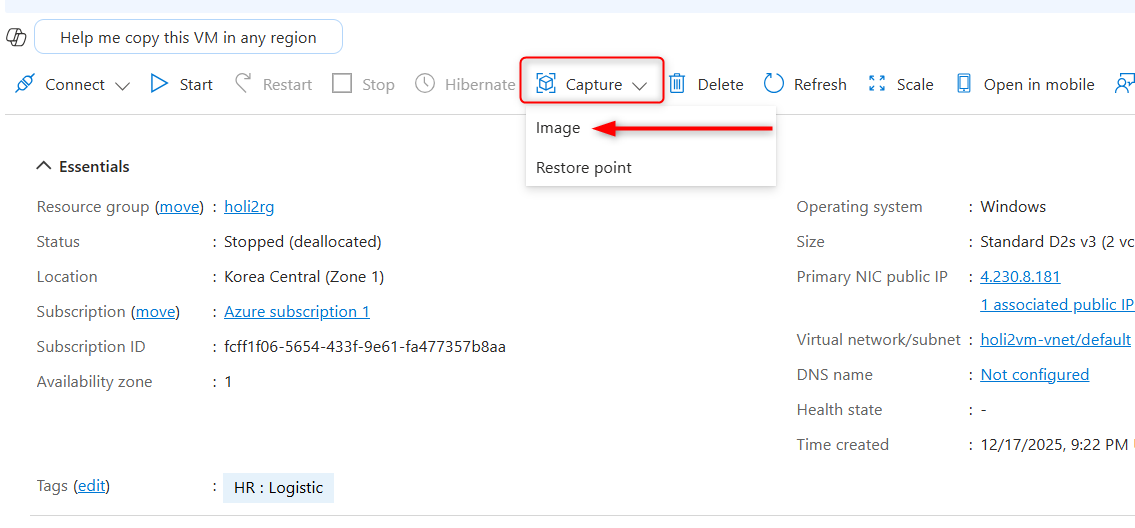
Task: Click the Connect plug icon
Action: point(25,84)
